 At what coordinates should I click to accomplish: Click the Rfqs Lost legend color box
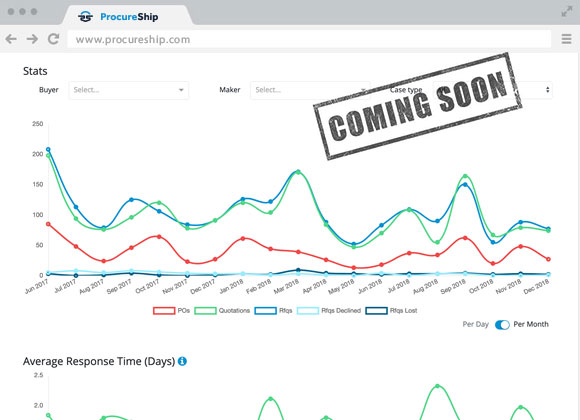click(376, 310)
